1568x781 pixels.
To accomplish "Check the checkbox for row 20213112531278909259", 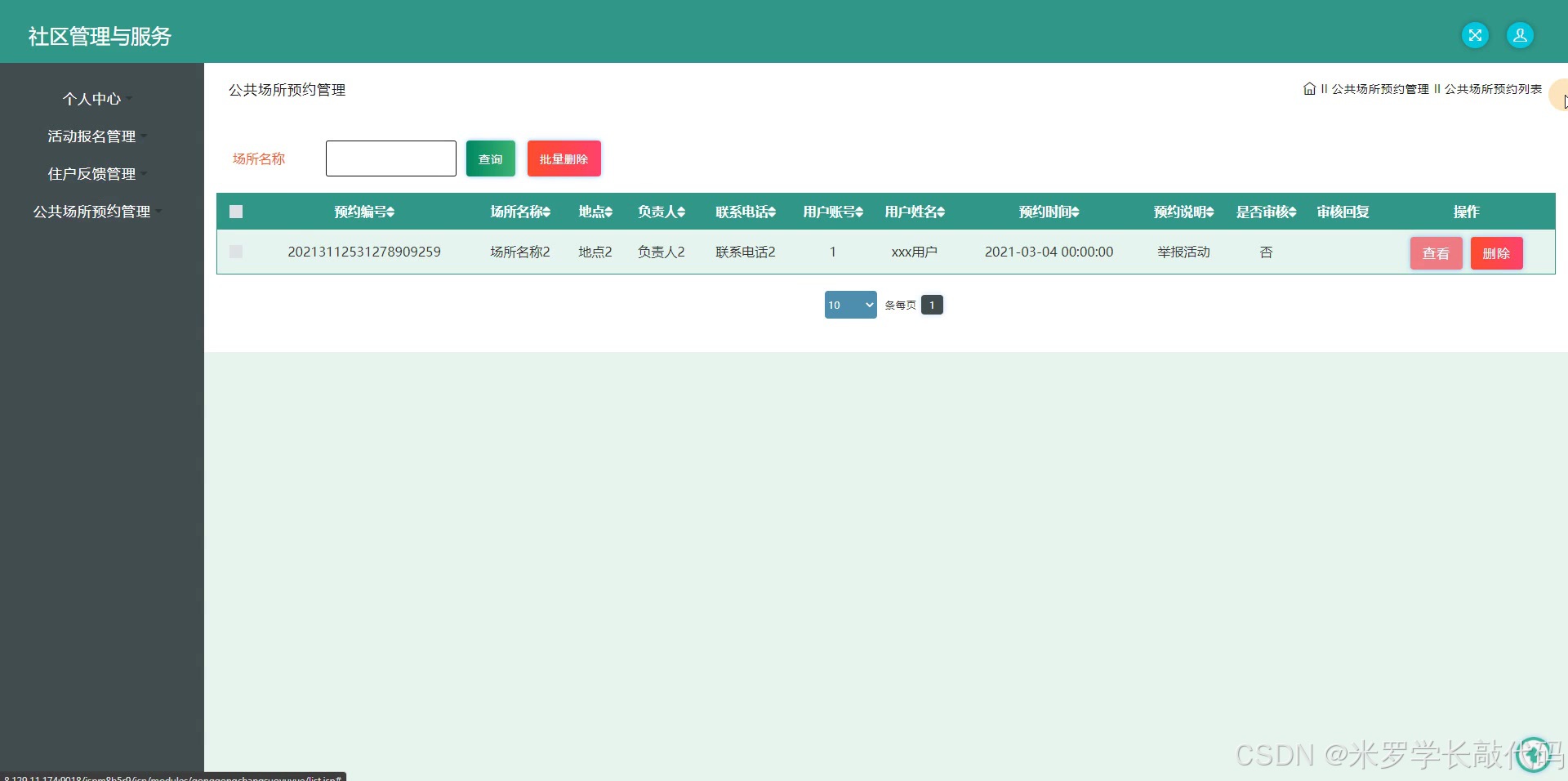I will (x=236, y=252).
